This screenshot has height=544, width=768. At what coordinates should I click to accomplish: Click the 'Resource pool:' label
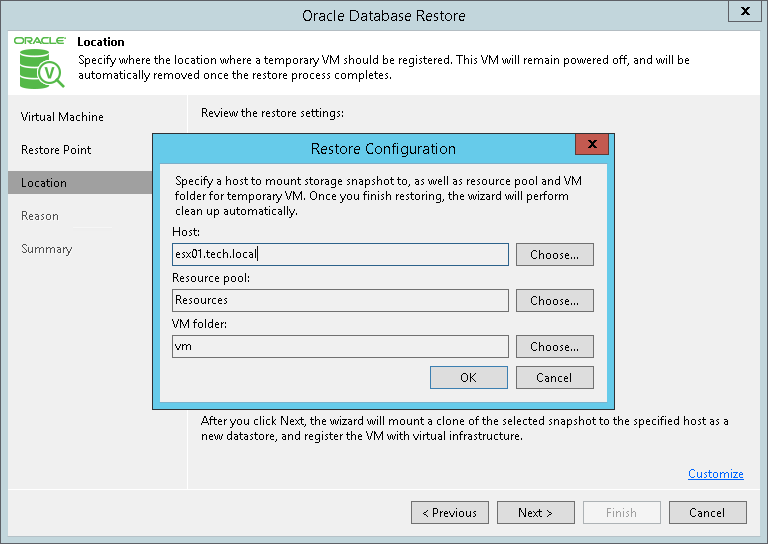coord(211,278)
